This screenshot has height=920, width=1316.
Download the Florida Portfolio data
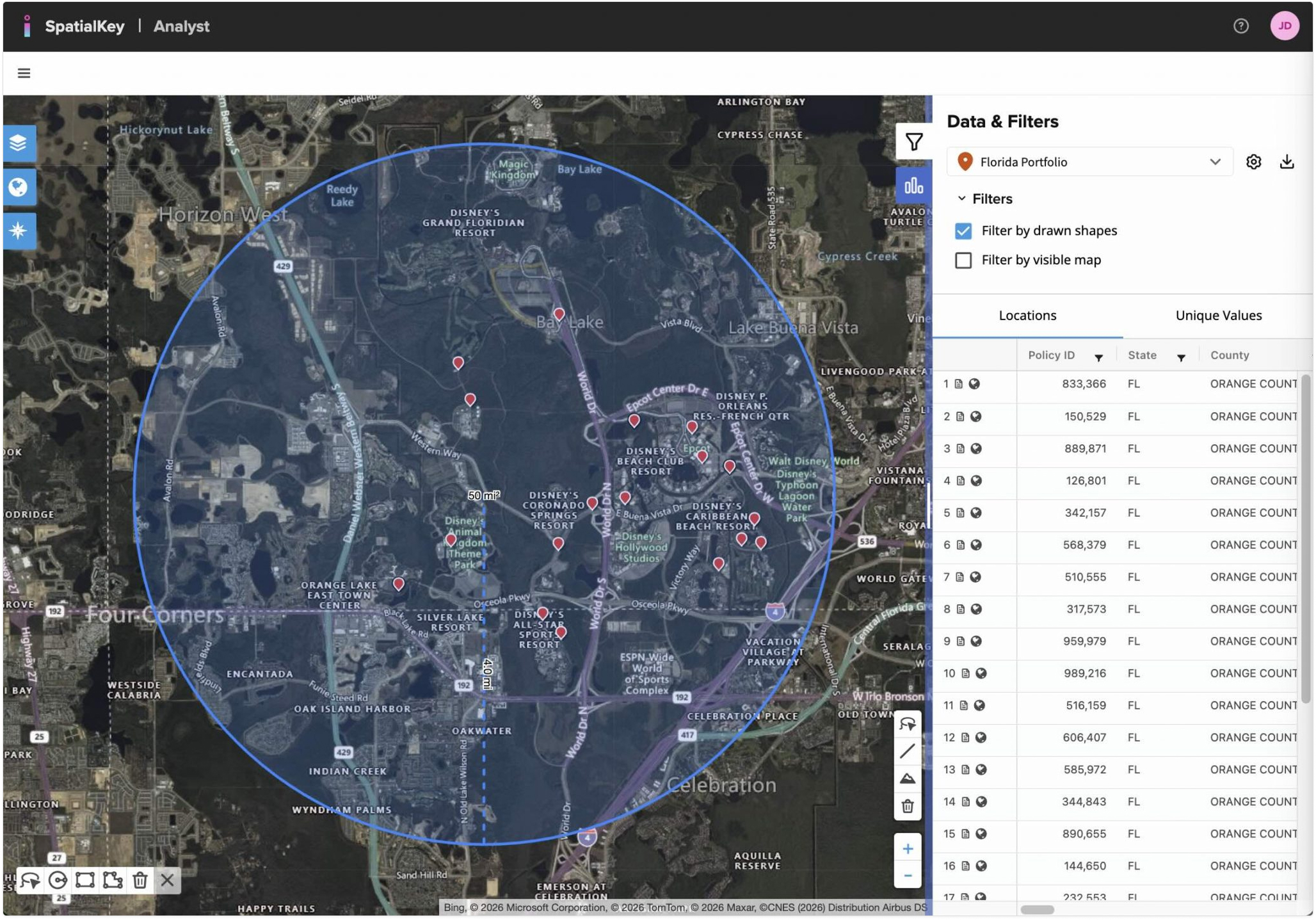click(x=1287, y=162)
